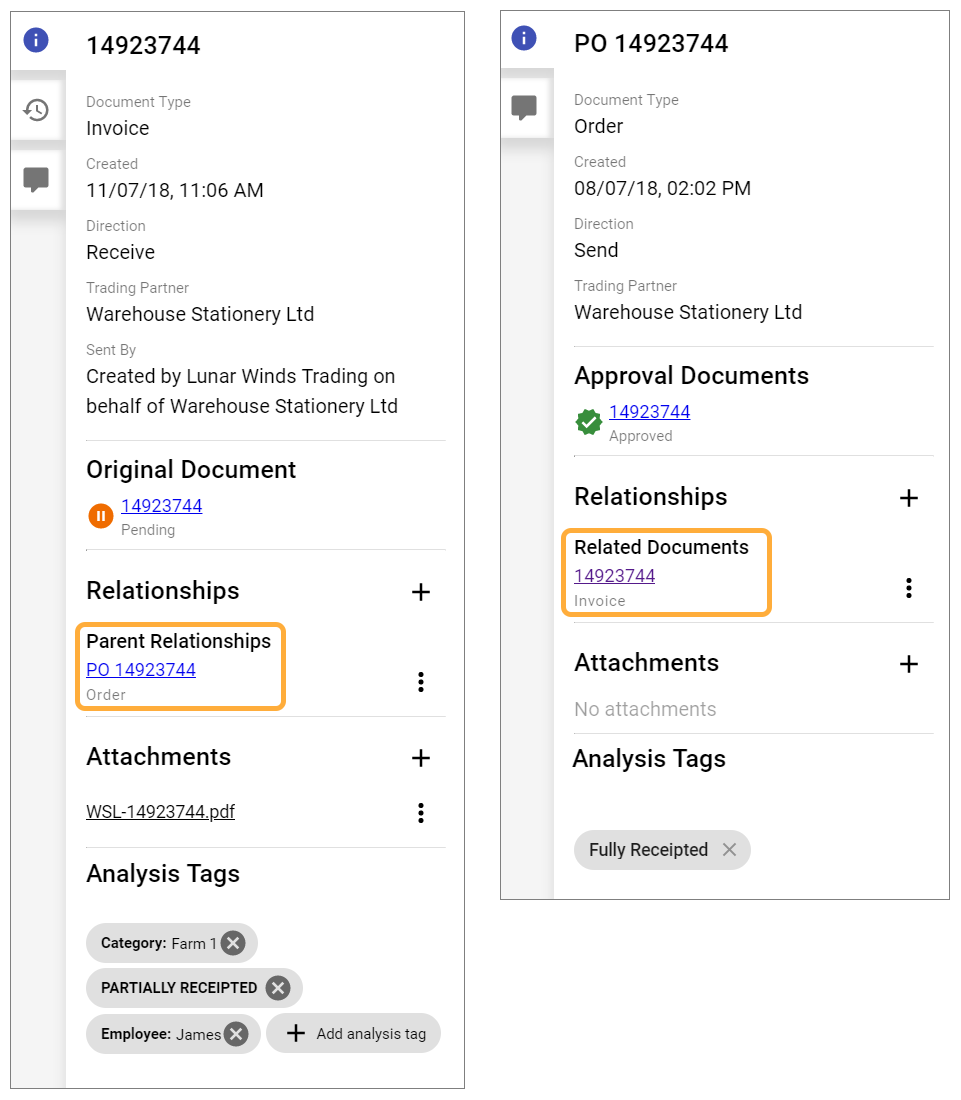
Task: Open the kebab menu beside PO 14923744 relationship
Action: tap(421, 682)
